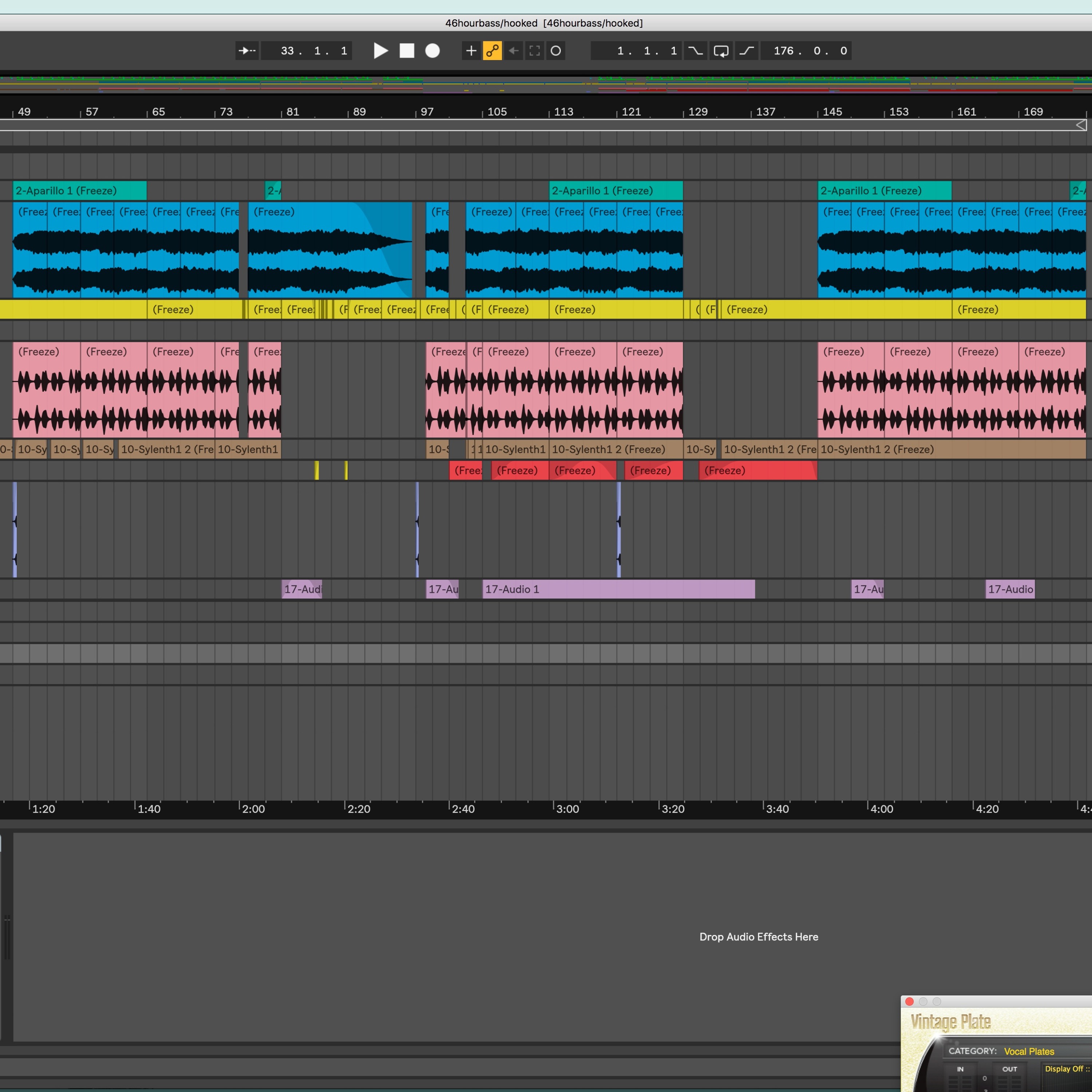The height and width of the screenshot is (1092, 1092).
Task: Click the Drop Audio Effects Here area
Action: pyautogui.click(x=759, y=937)
